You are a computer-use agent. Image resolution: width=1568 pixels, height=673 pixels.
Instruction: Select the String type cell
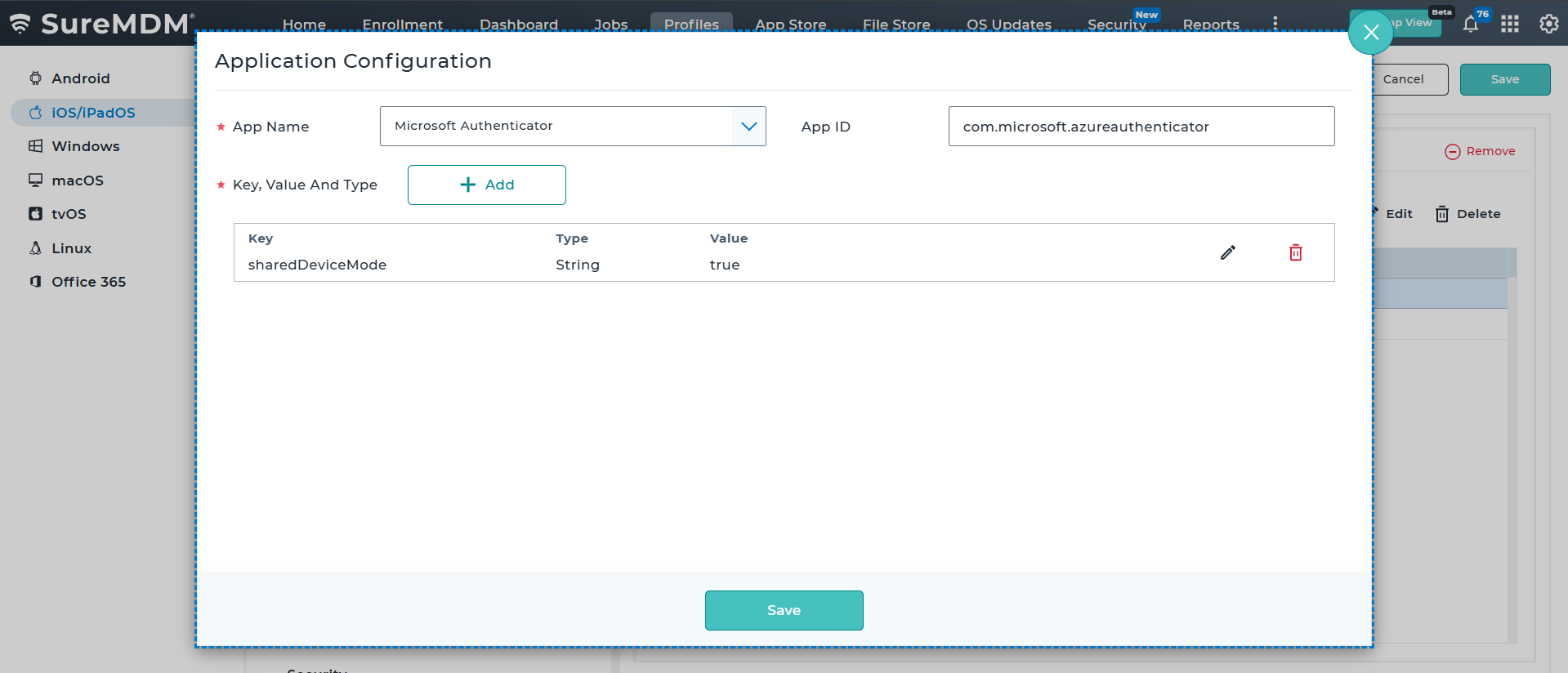[578, 265]
